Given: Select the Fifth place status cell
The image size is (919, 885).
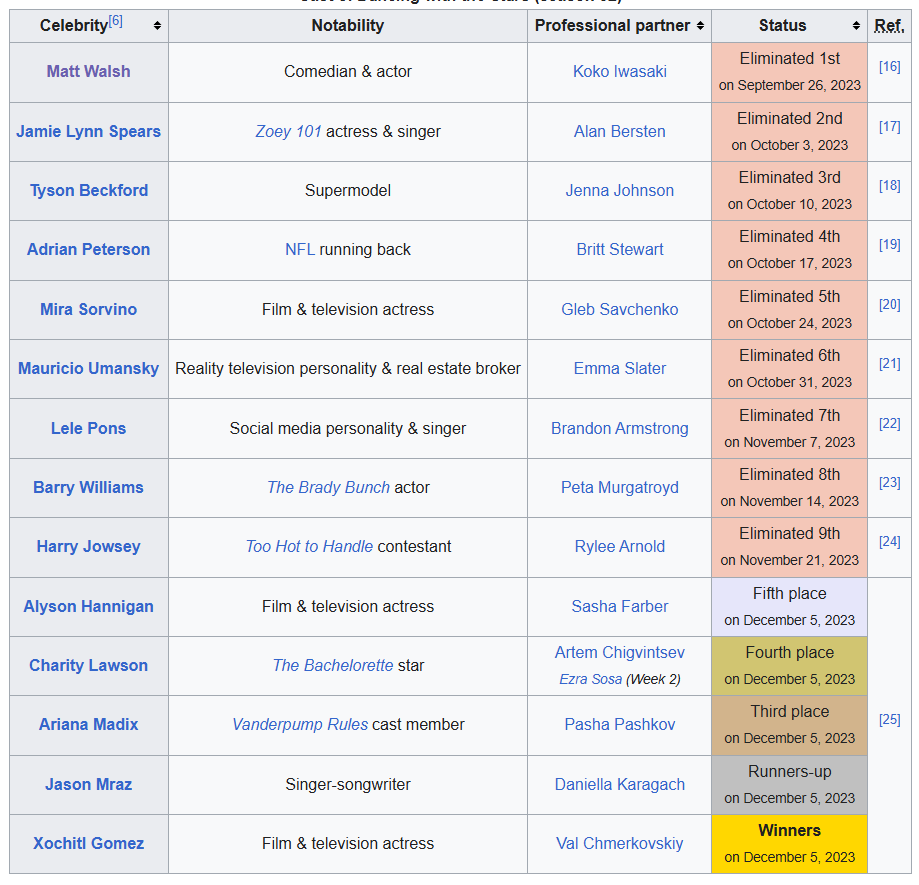Looking at the screenshot, I should pyautogui.click(x=789, y=607).
